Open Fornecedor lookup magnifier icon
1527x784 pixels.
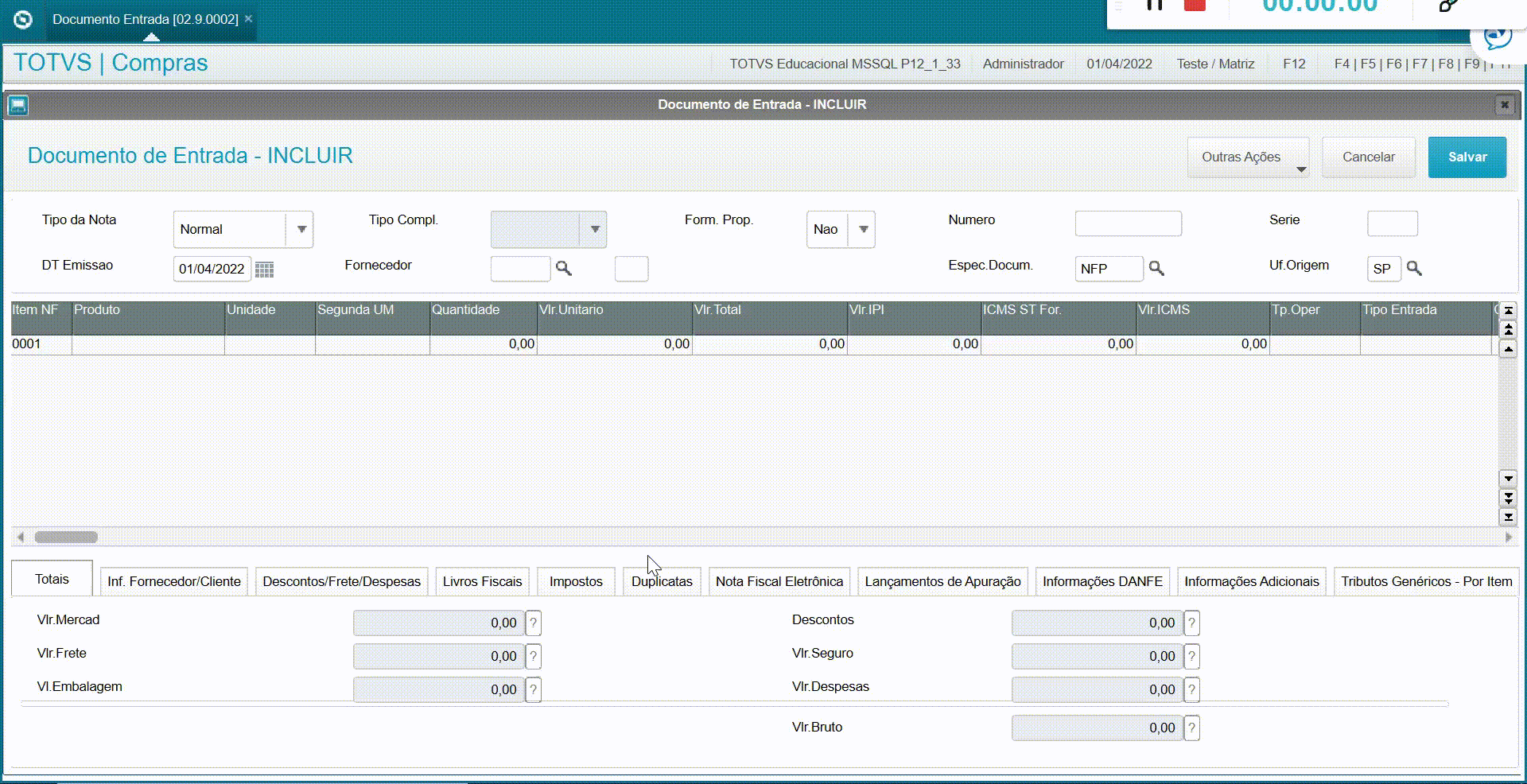563,268
